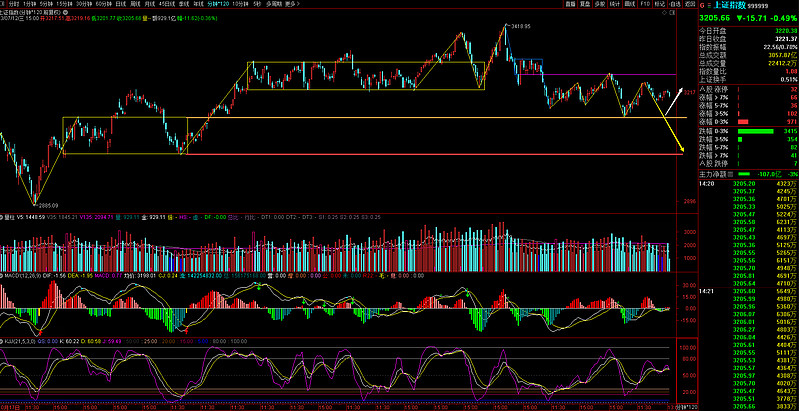The image size is (800, 411).
Task: Click the 上证指数 index name
Action: point(730,5)
